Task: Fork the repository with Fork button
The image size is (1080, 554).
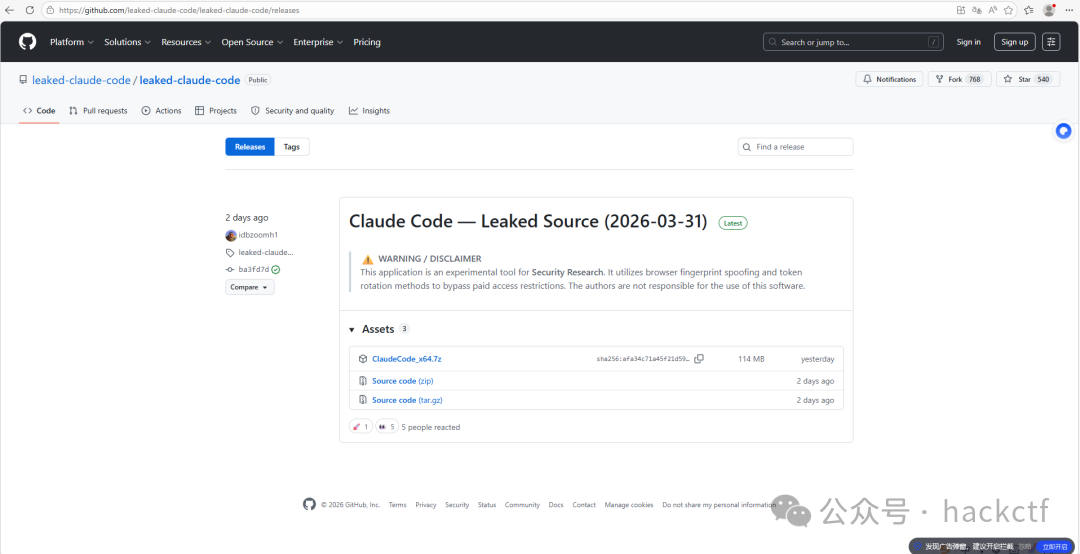Action: point(959,79)
